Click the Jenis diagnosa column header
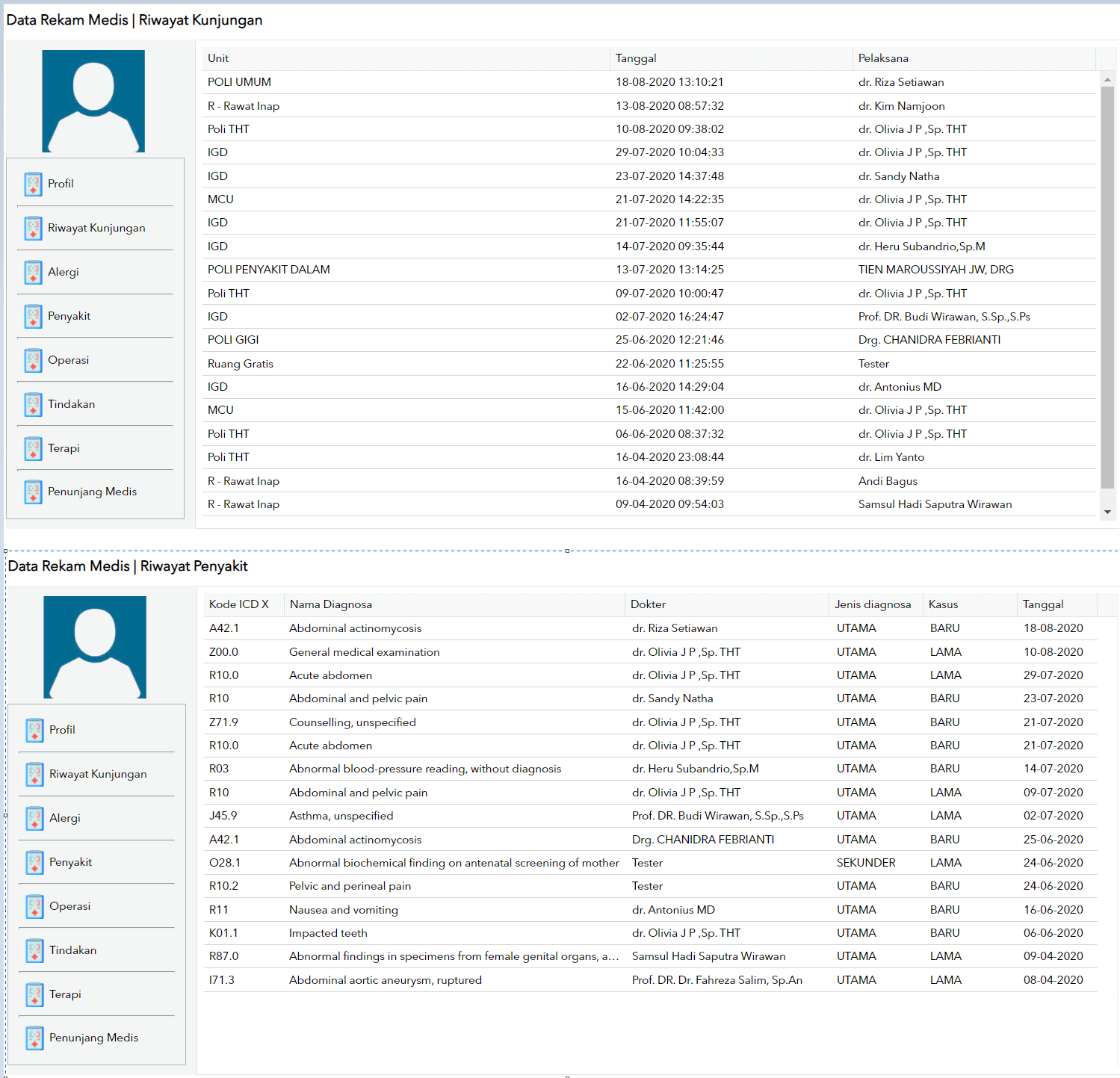 pyautogui.click(x=876, y=604)
